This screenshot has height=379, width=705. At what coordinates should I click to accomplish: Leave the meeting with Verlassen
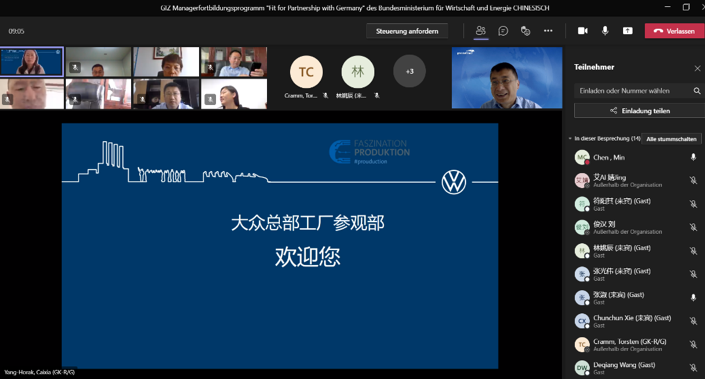(674, 31)
